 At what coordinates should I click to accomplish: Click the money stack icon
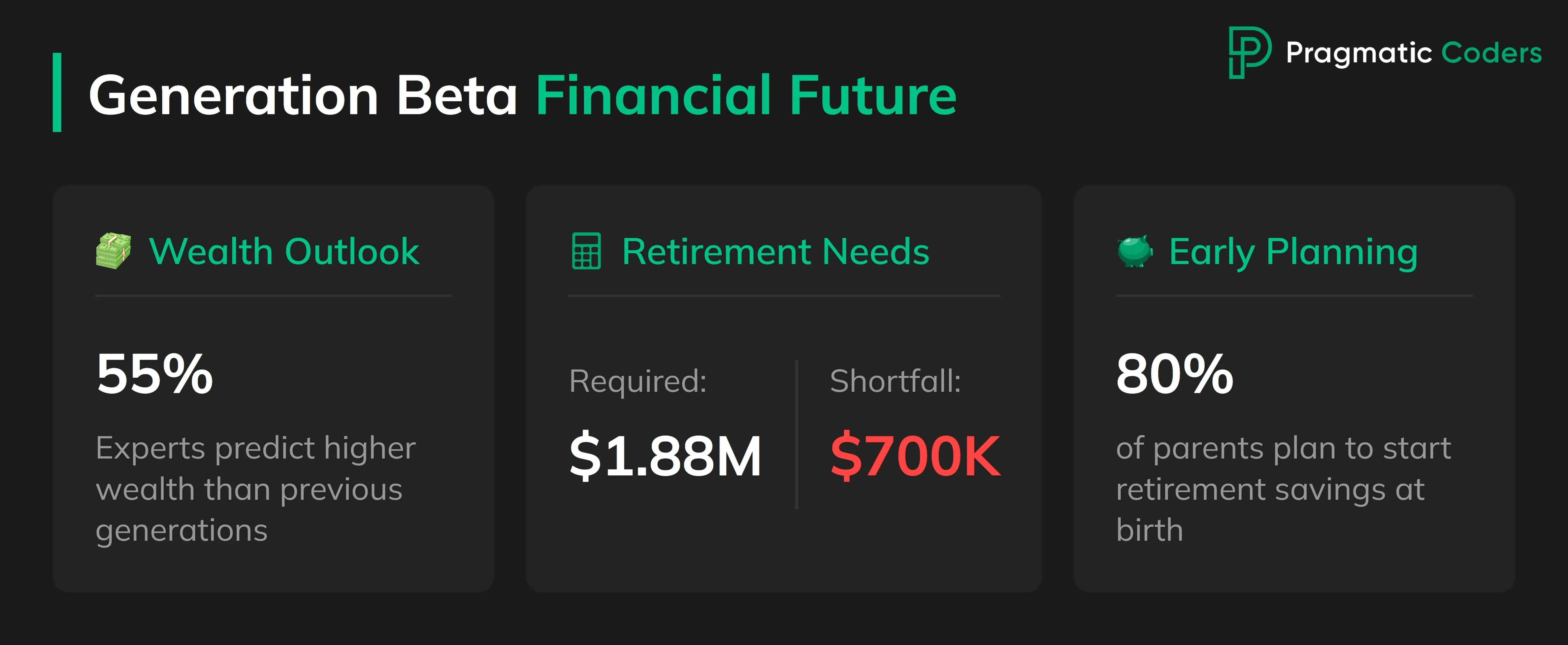pyautogui.click(x=114, y=251)
